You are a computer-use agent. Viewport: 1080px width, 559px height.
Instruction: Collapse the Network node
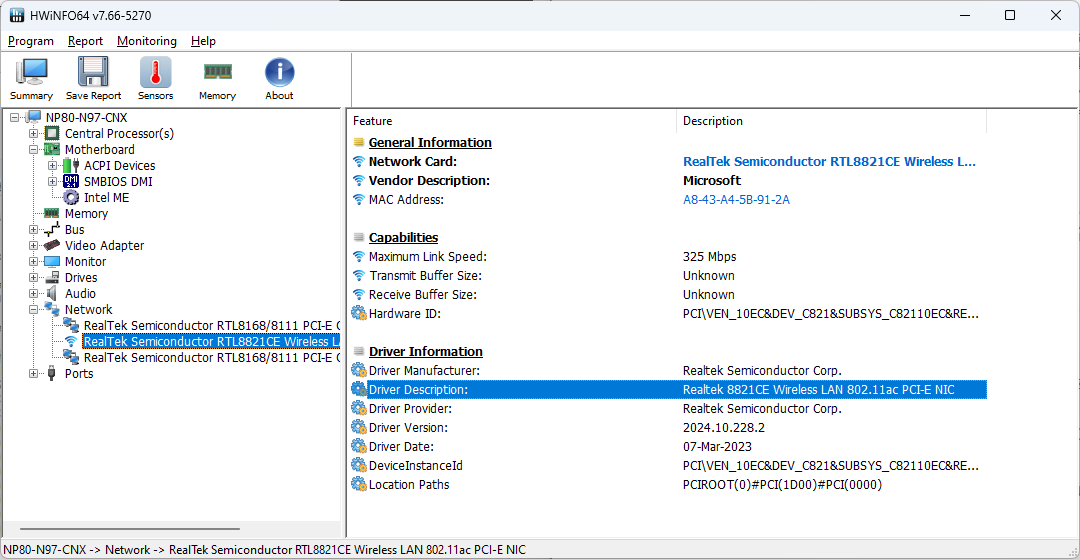tap(34, 310)
